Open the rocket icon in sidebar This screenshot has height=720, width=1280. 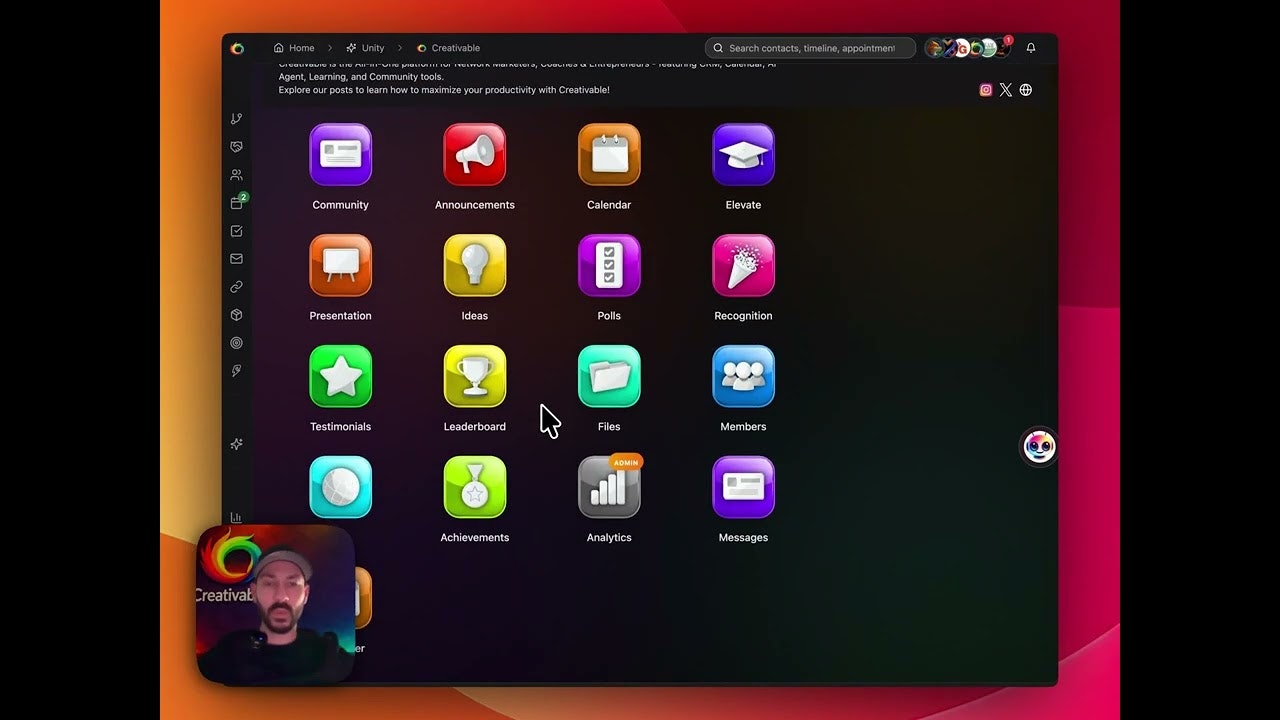236,370
